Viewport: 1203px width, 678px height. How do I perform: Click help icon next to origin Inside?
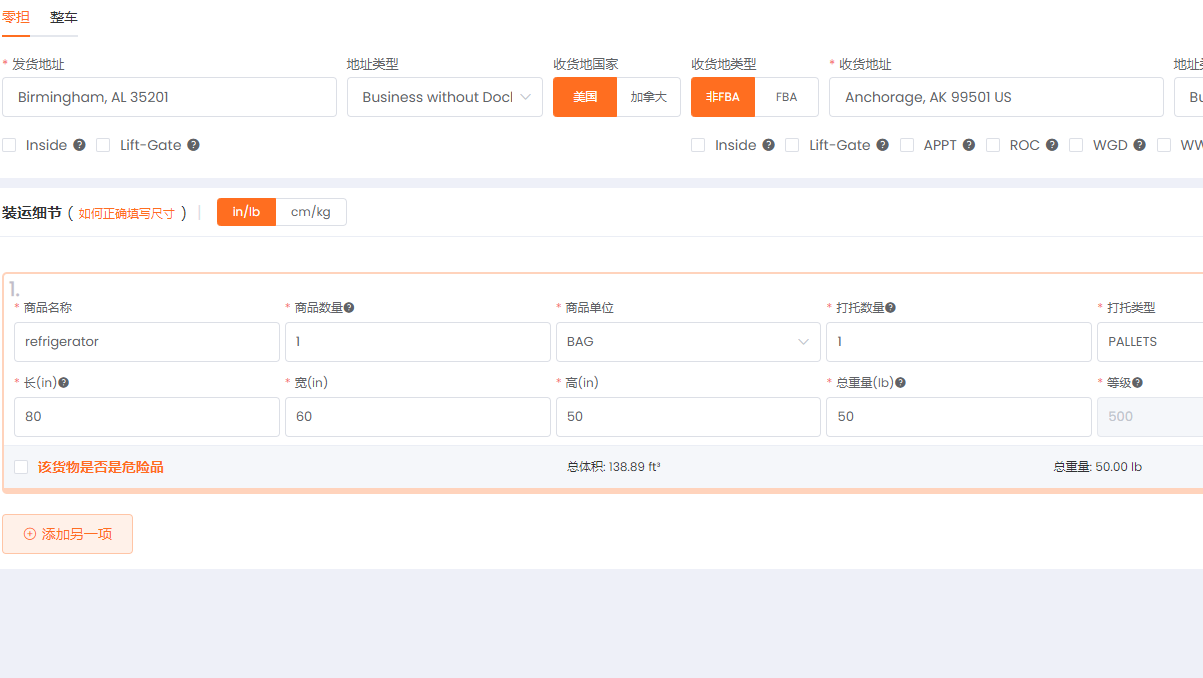pyautogui.click(x=79, y=145)
